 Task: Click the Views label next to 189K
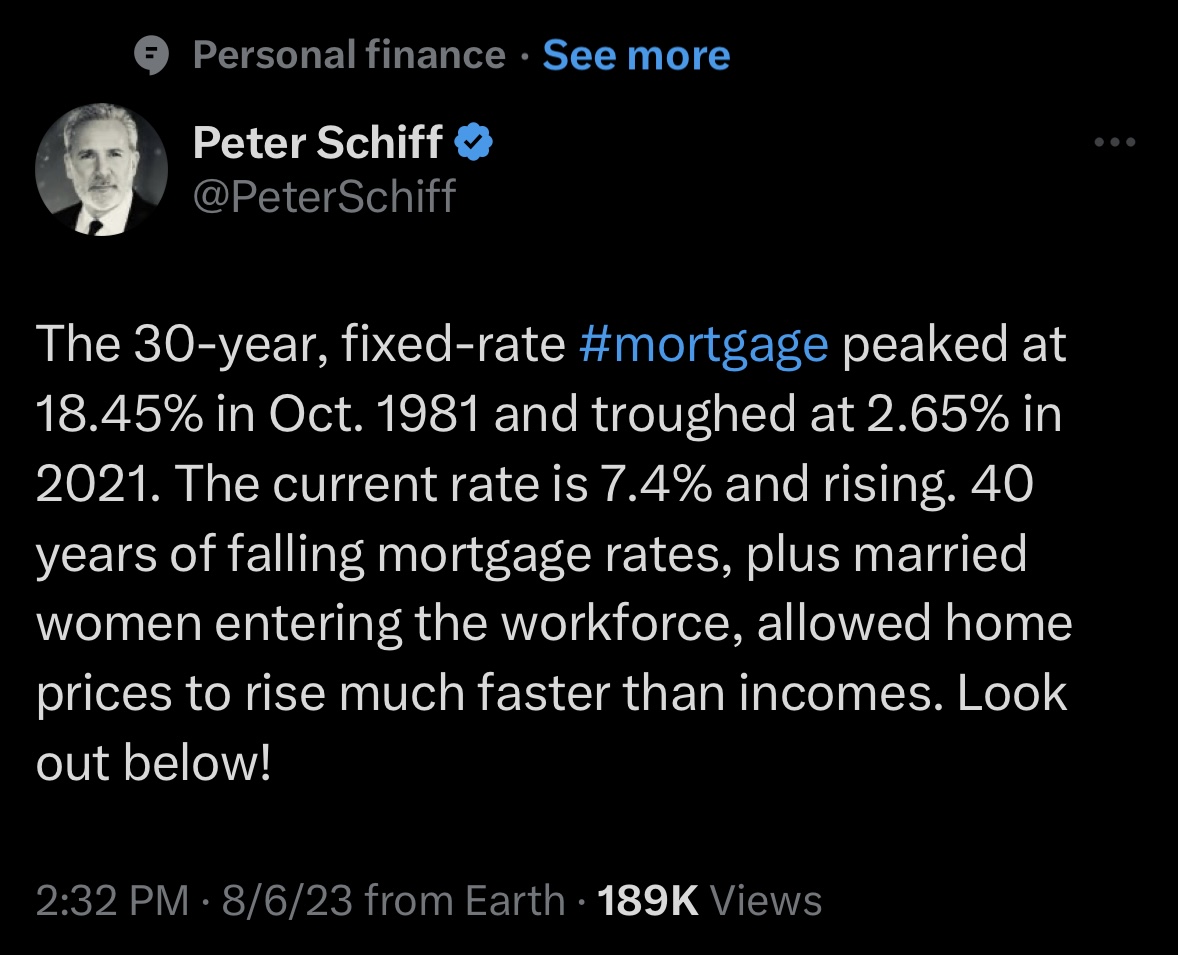tap(766, 900)
